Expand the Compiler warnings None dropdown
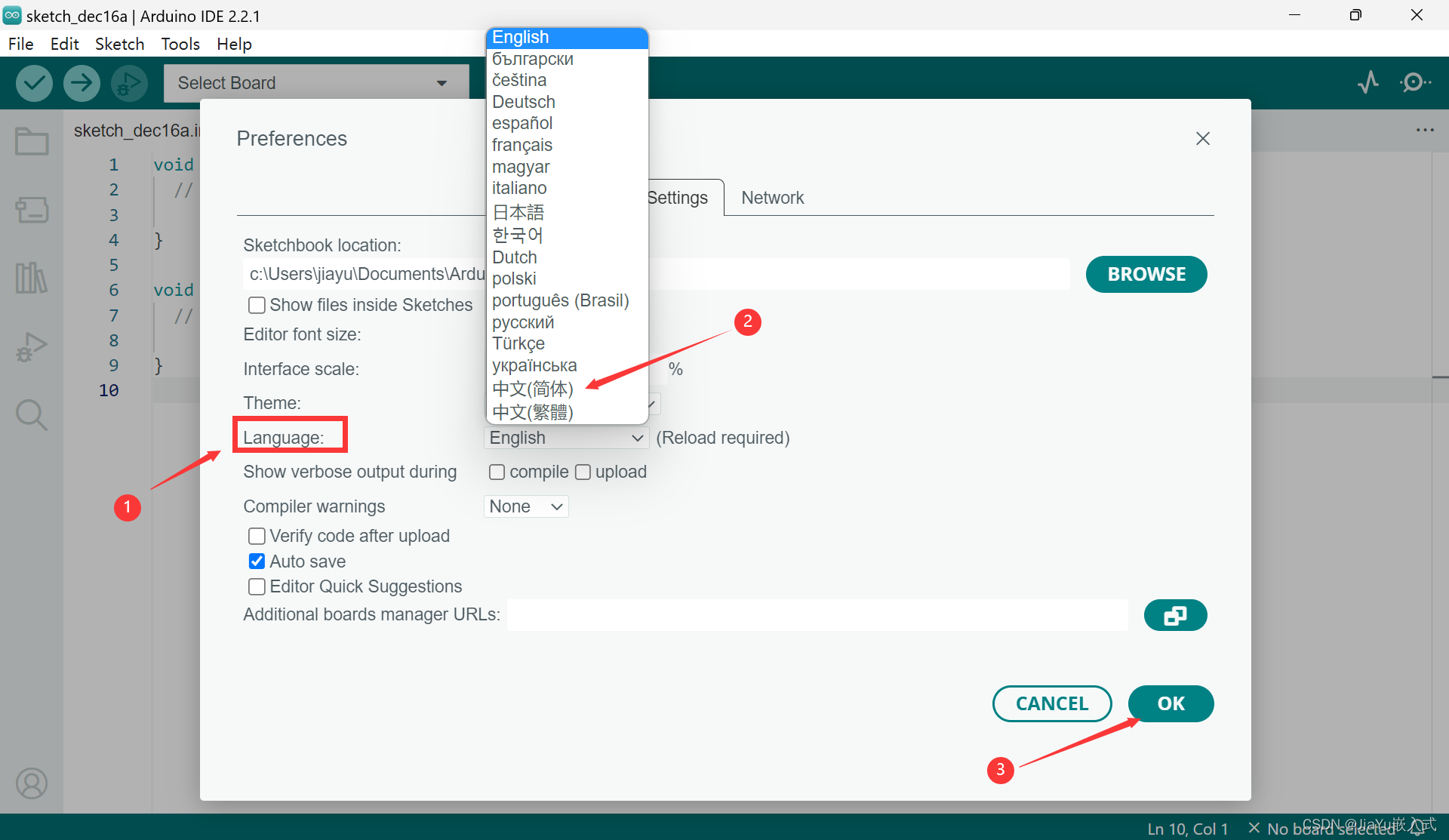The width and height of the screenshot is (1449, 840). point(526,506)
